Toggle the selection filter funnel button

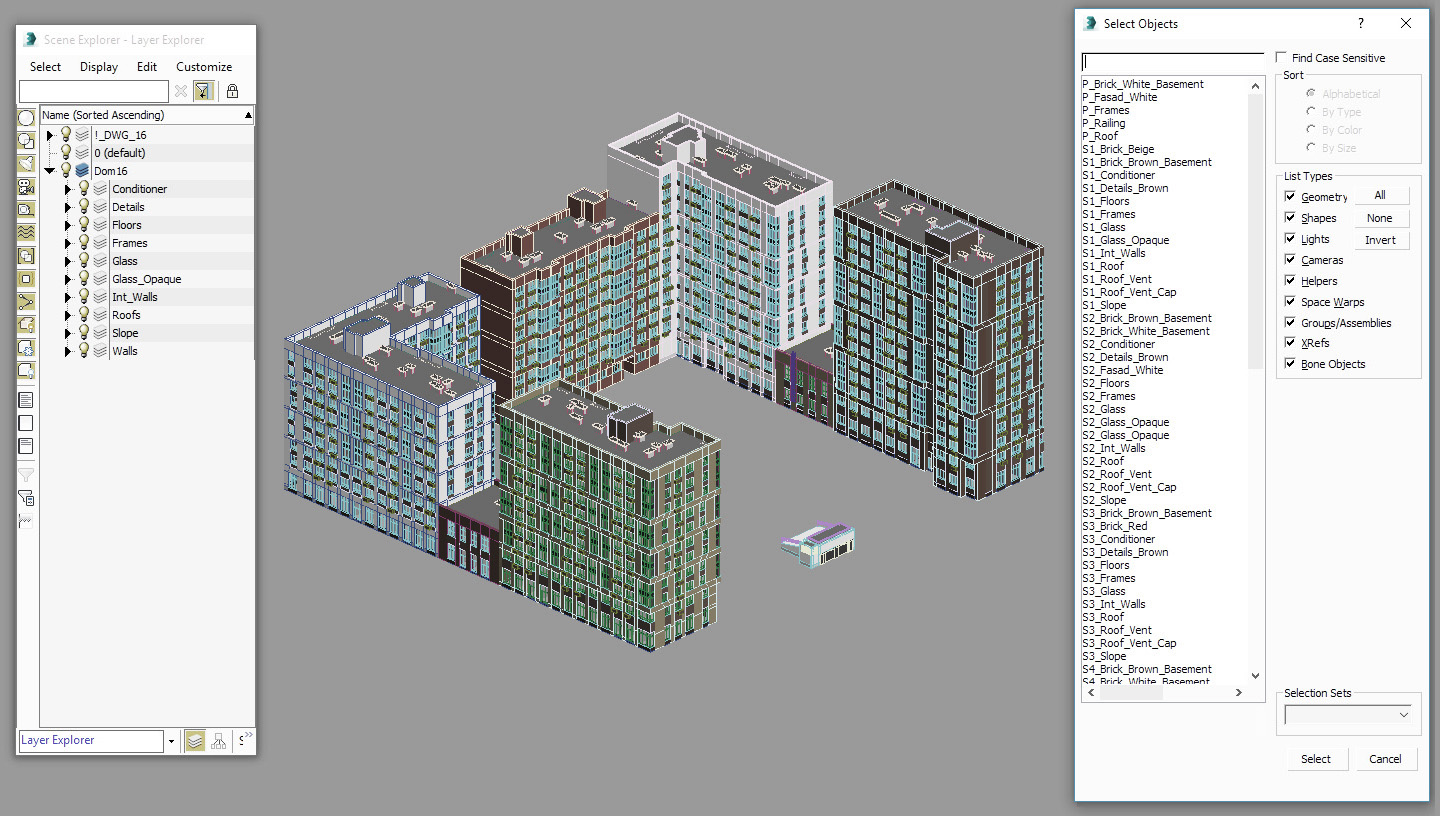pos(204,91)
